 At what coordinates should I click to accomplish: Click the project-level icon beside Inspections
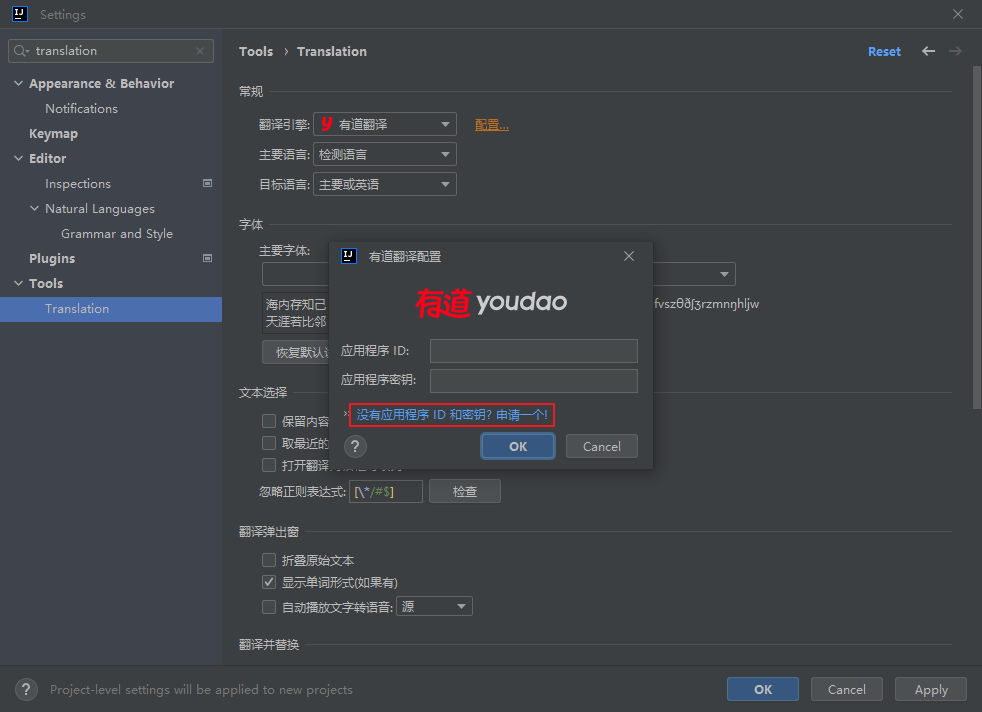207,183
